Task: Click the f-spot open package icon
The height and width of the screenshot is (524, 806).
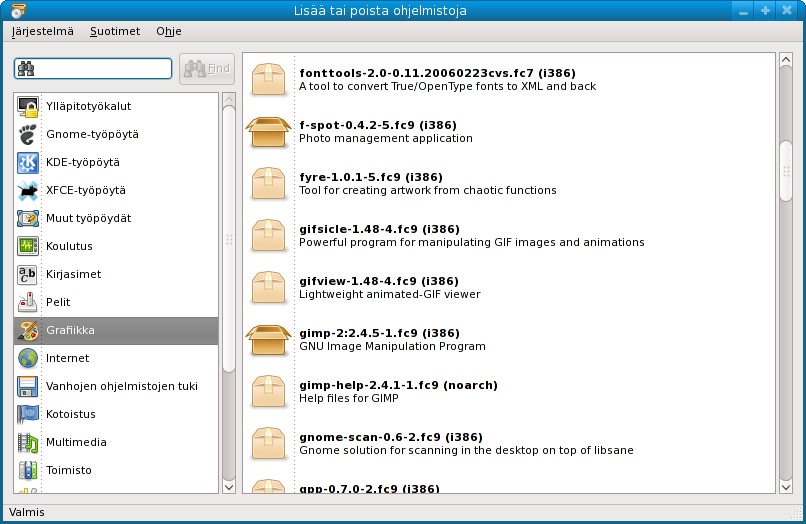Action: click(x=269, y=131)
